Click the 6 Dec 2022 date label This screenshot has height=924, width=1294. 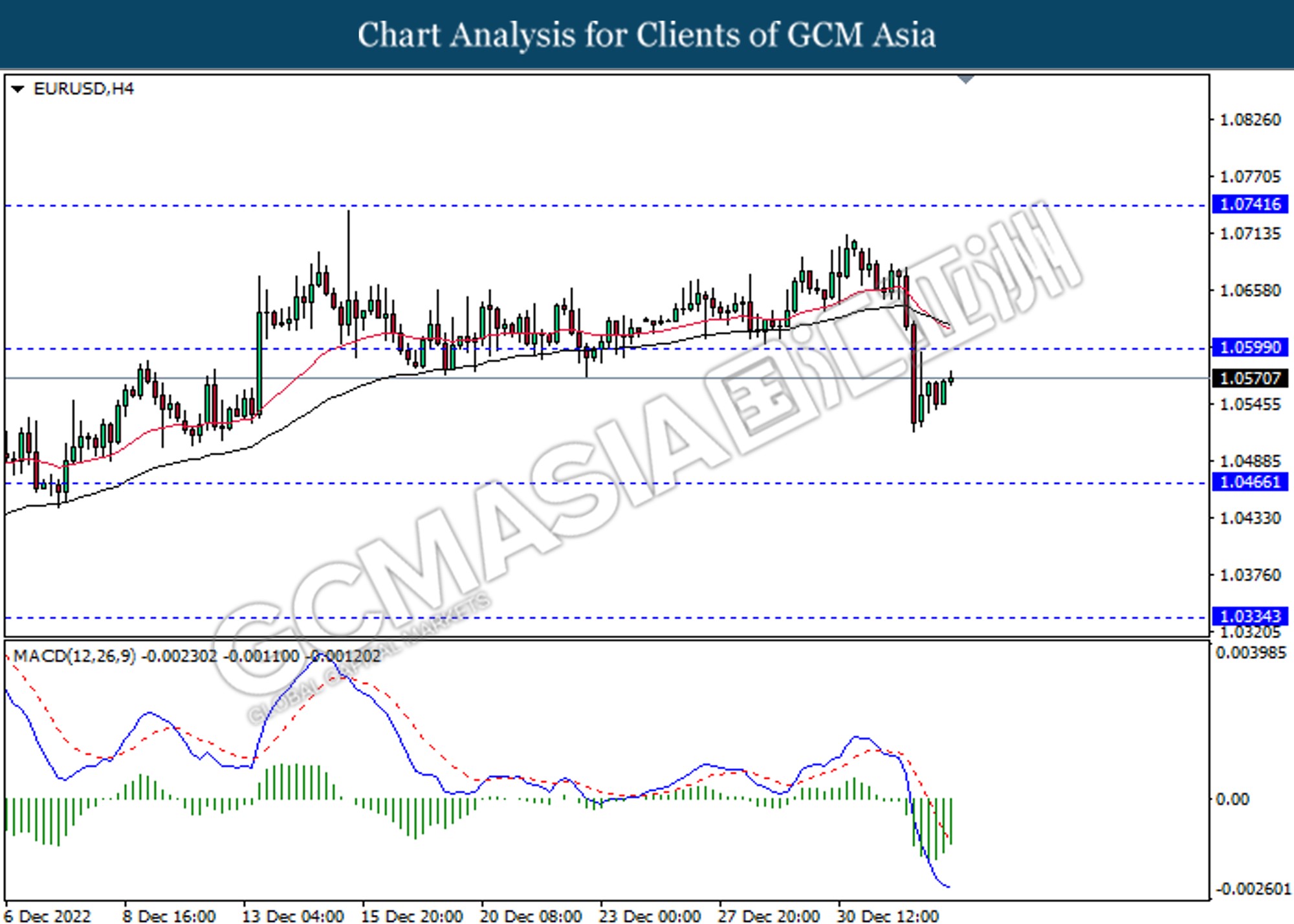(x=47, y=916)
